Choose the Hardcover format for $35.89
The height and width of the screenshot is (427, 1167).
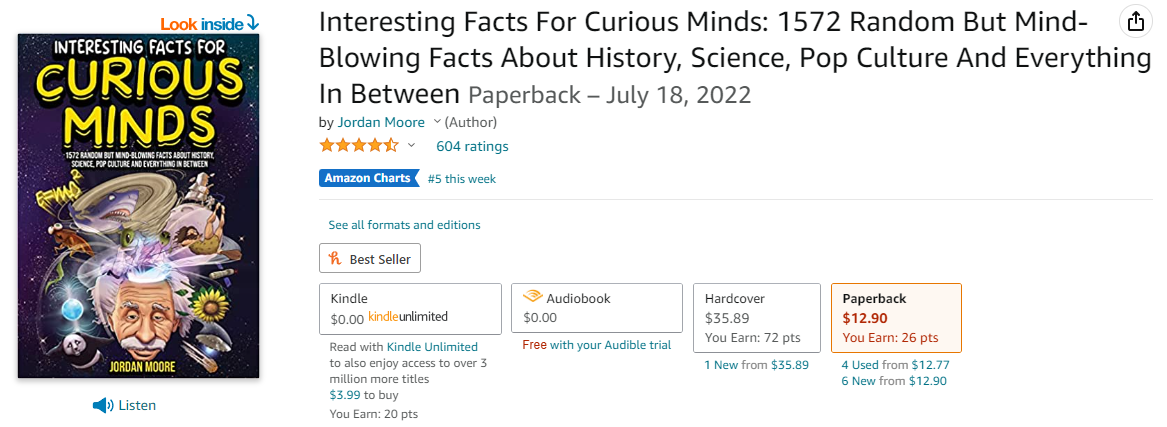[x=758, y=317]
